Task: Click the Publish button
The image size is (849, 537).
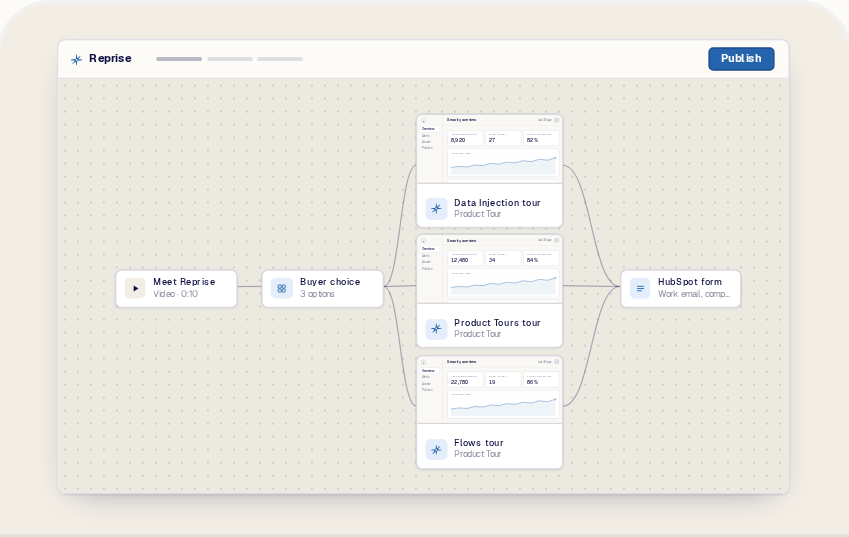Action: 741,58
